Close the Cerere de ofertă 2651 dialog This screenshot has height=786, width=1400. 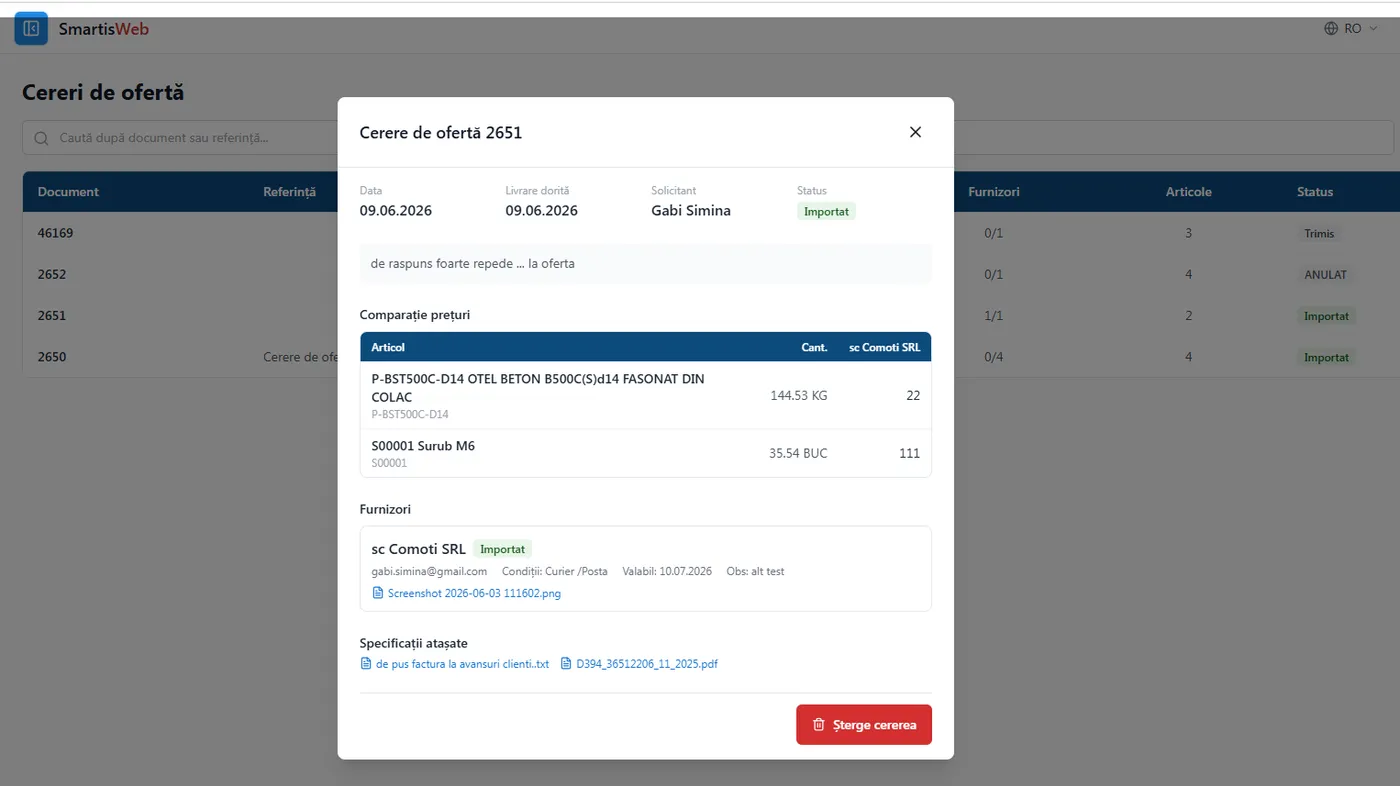point(915,132)
